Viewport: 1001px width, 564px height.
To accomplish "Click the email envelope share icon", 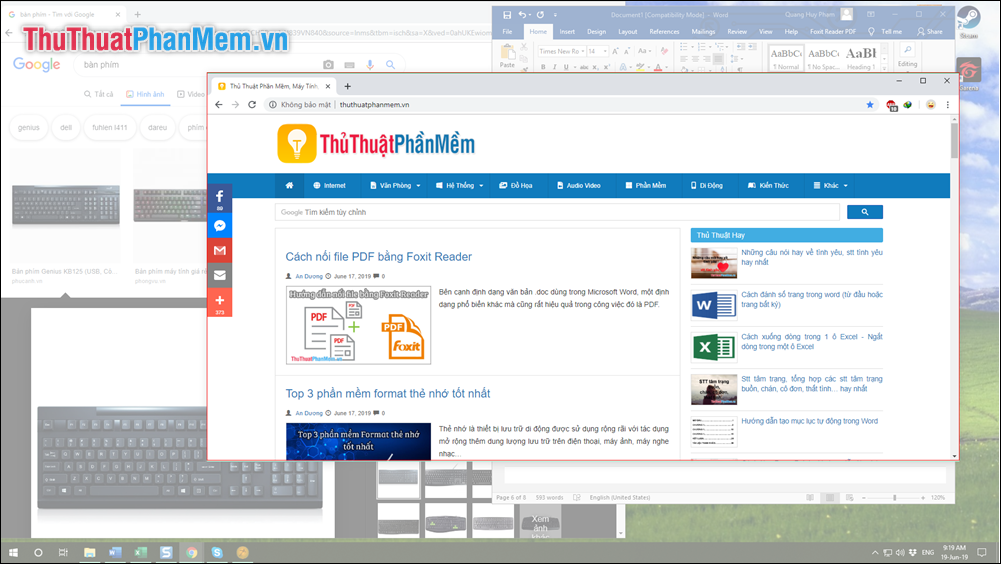I will [219, 275].
